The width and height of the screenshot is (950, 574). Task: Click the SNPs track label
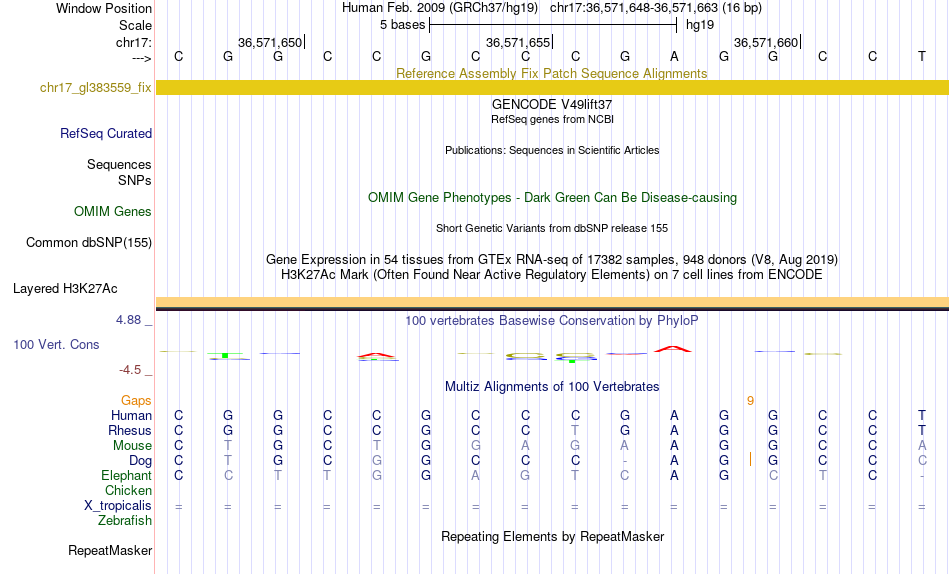point(135,181)
